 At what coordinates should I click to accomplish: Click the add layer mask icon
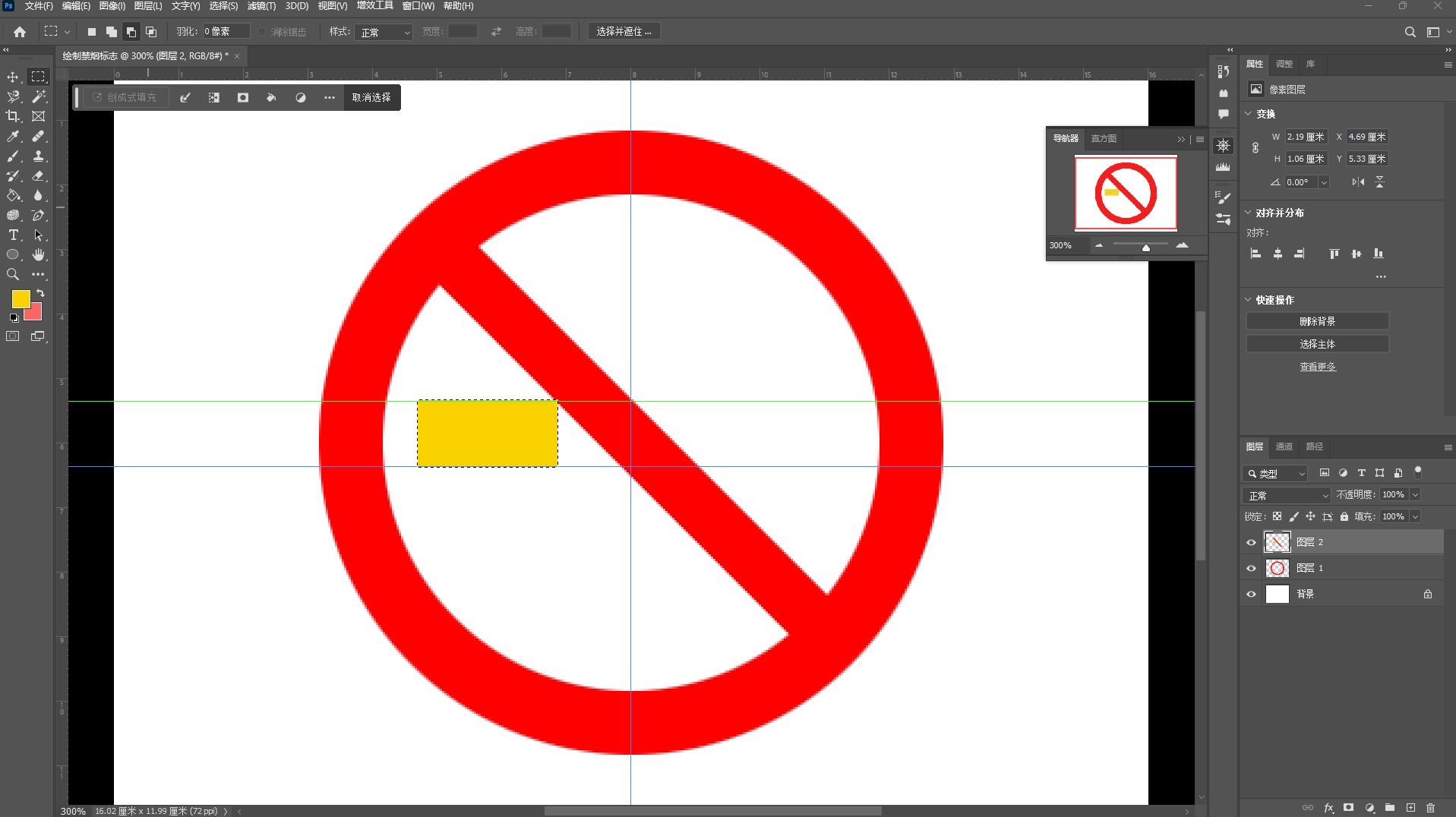pos(1348,808)
